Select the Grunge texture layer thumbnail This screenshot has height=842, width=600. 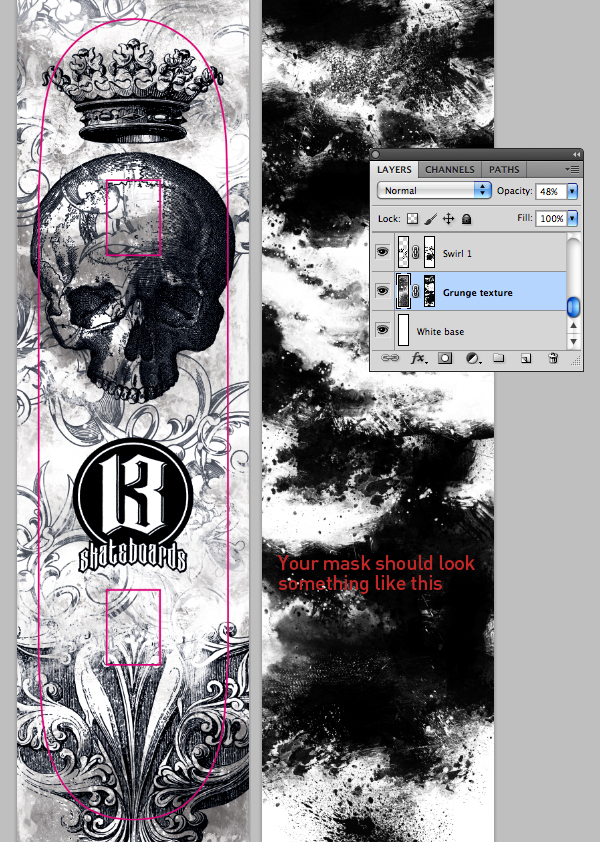tap(403, 291)
